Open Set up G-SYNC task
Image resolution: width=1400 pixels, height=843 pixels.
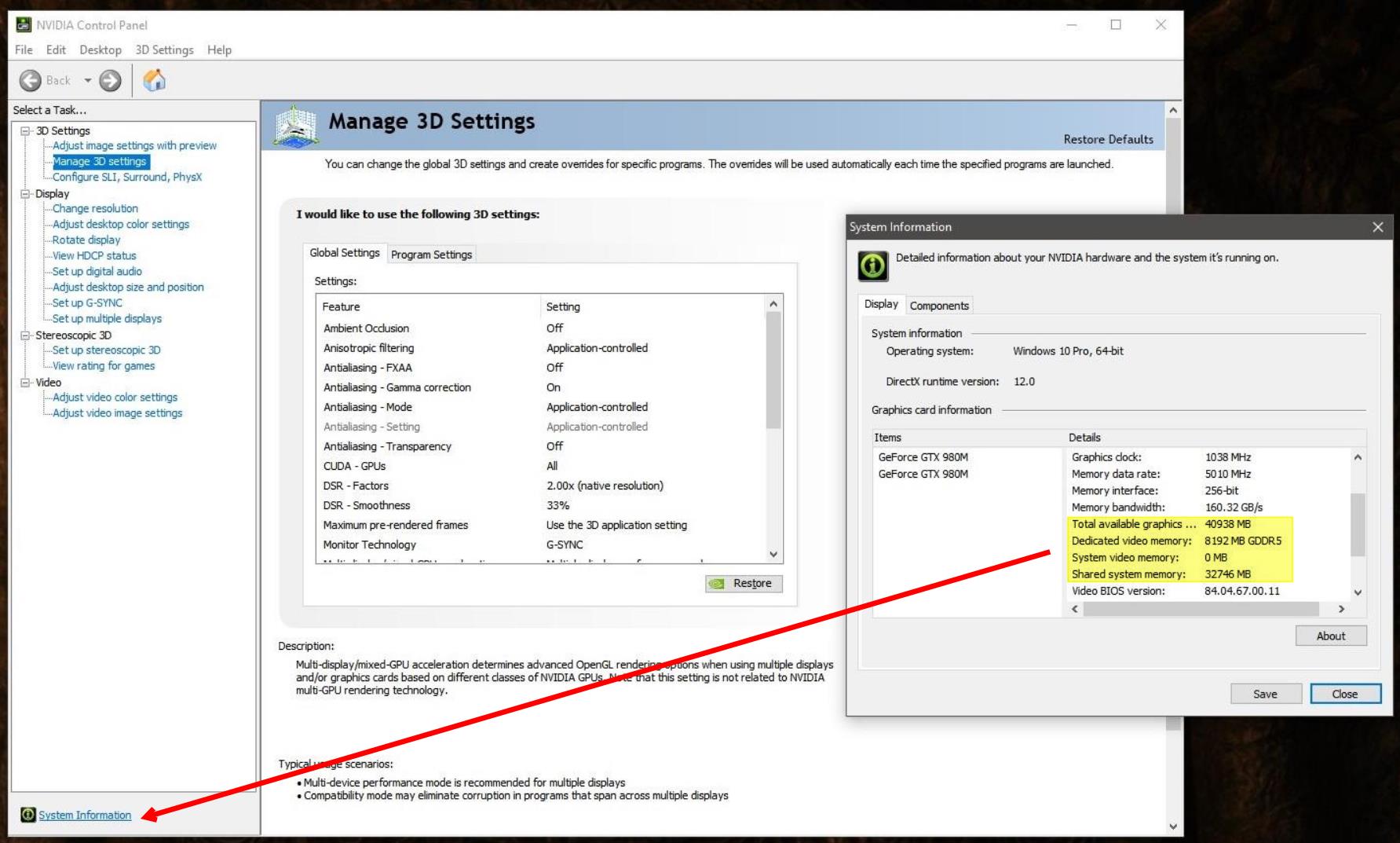pos(87,302)
